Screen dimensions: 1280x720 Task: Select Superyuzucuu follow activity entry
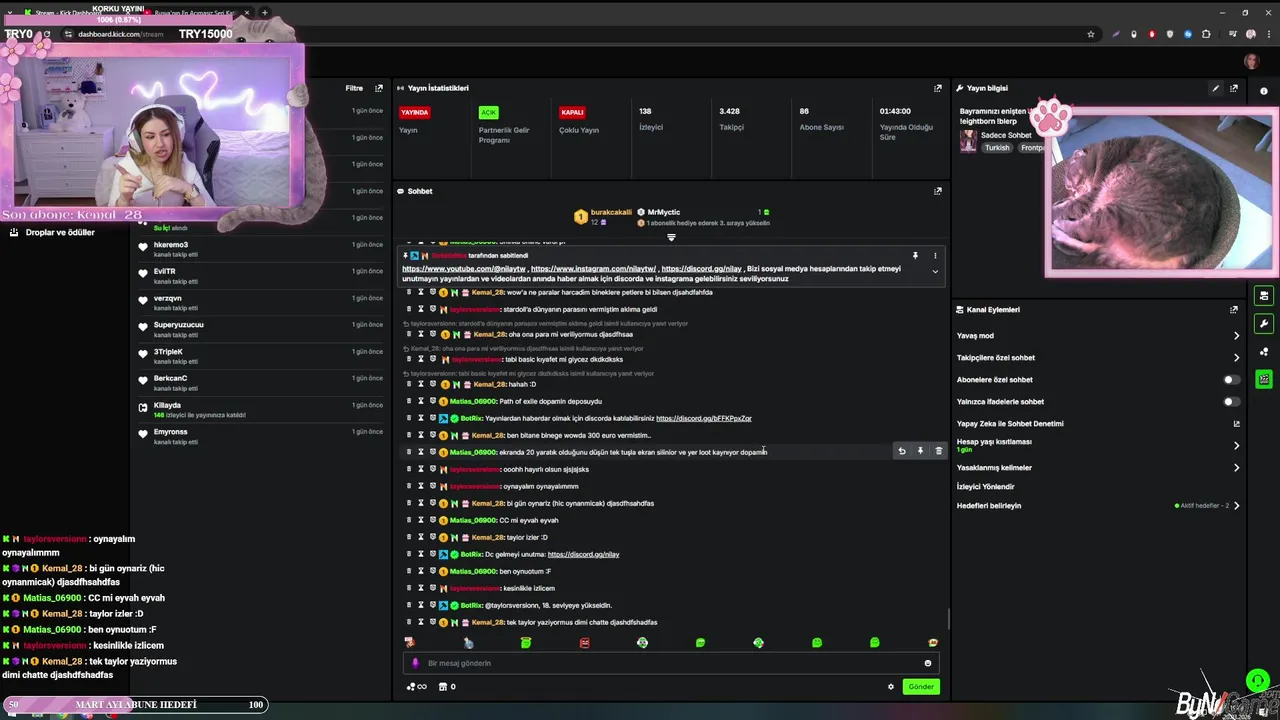point(262,329)
